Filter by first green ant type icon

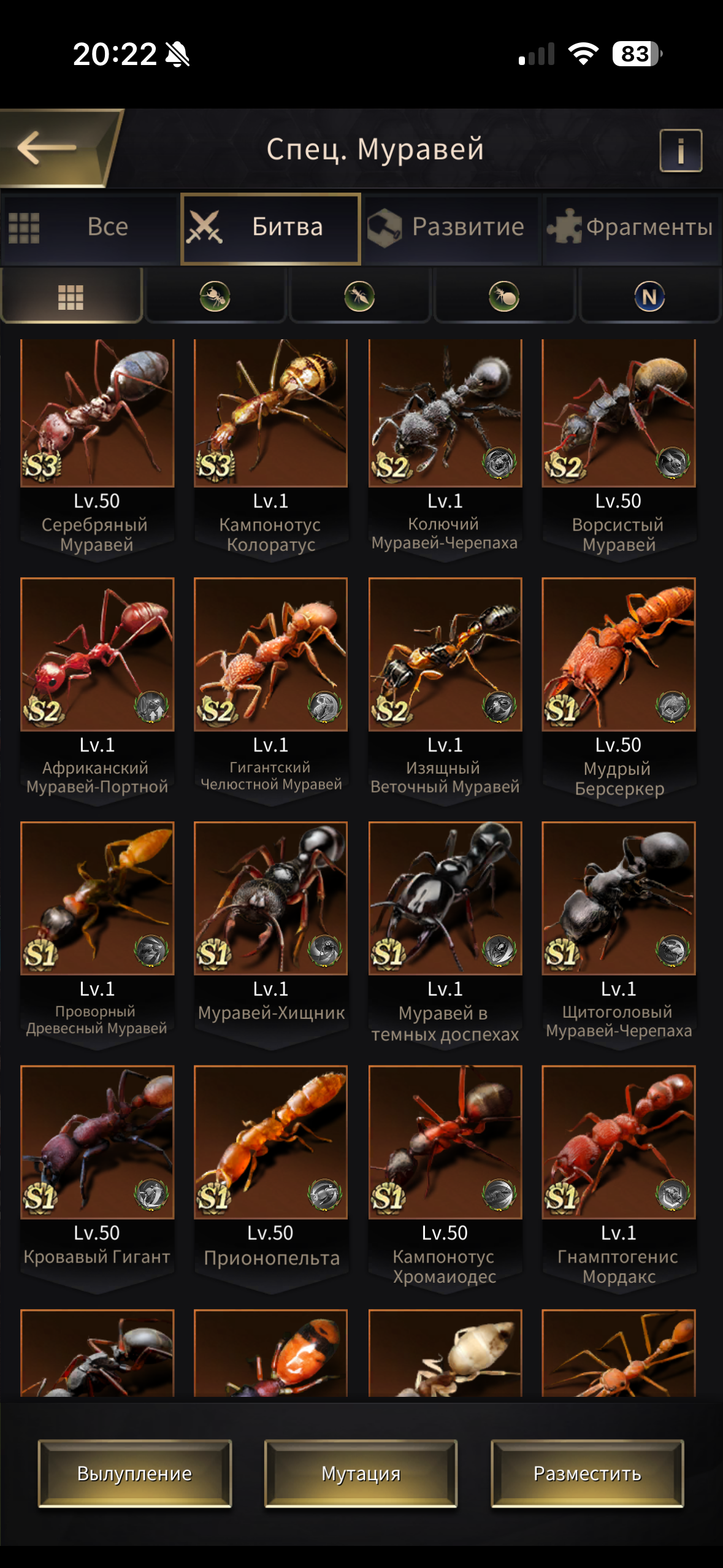[215, 297]
